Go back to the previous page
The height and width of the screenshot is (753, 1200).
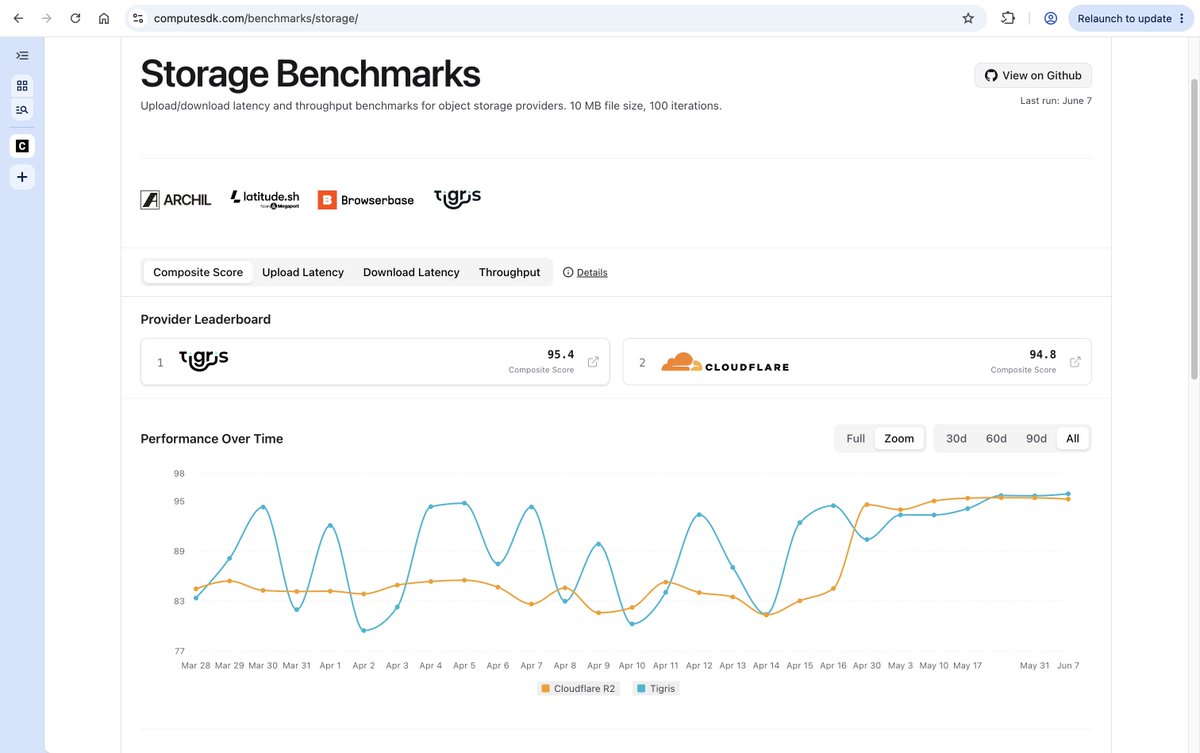(x=18, y=18)
